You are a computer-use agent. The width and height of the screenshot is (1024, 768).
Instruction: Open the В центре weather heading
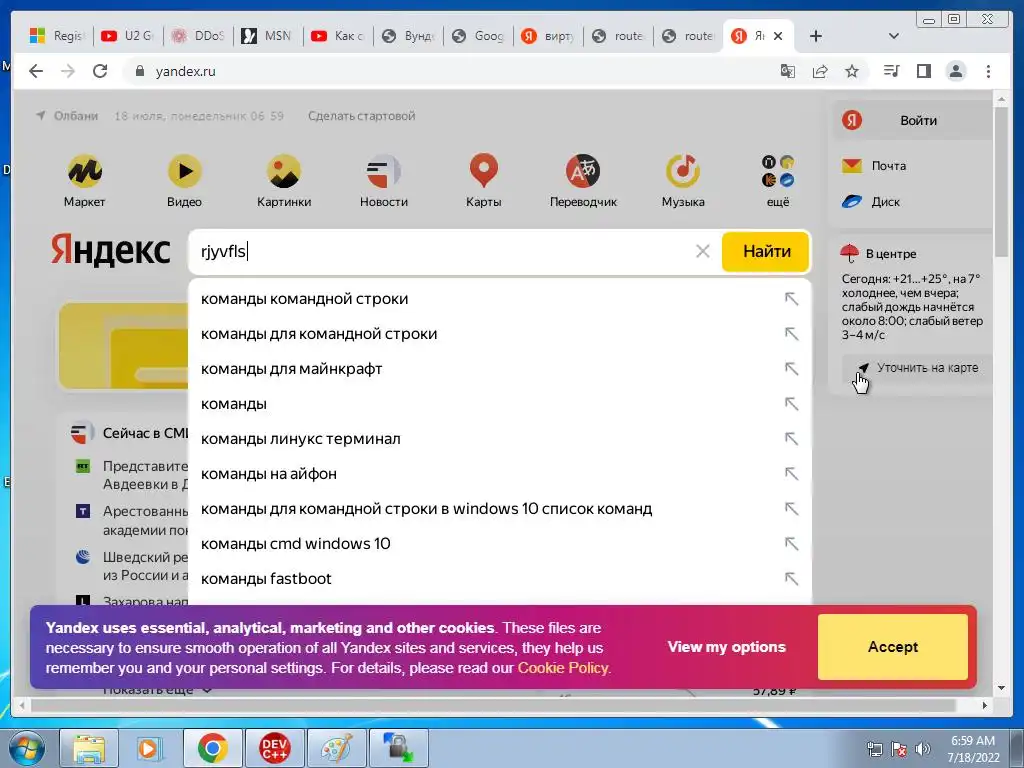891,253
